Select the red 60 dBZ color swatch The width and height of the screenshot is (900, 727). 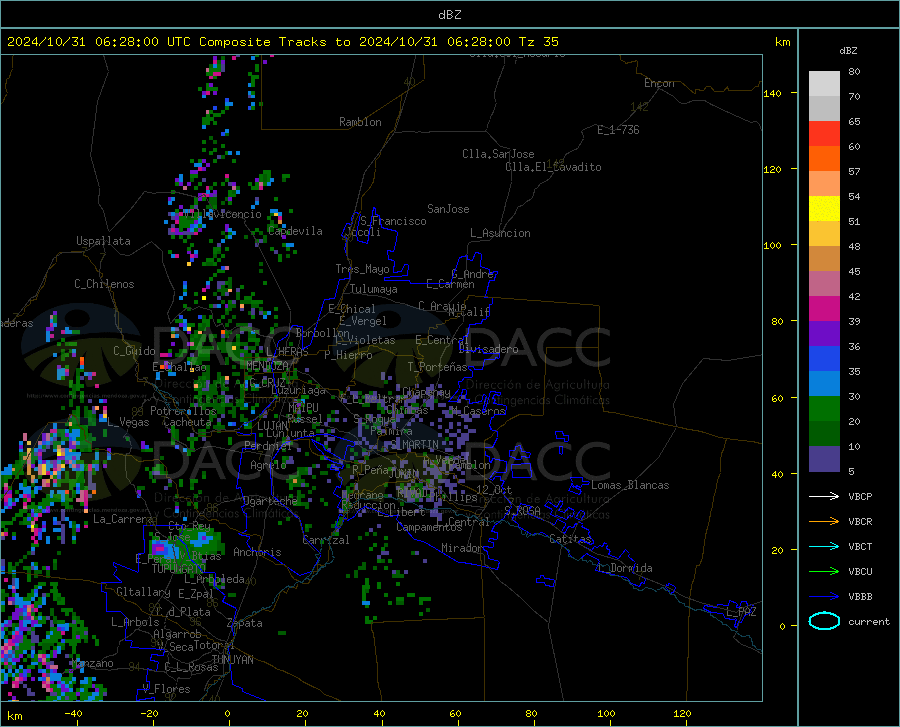(x=824, y=134)
